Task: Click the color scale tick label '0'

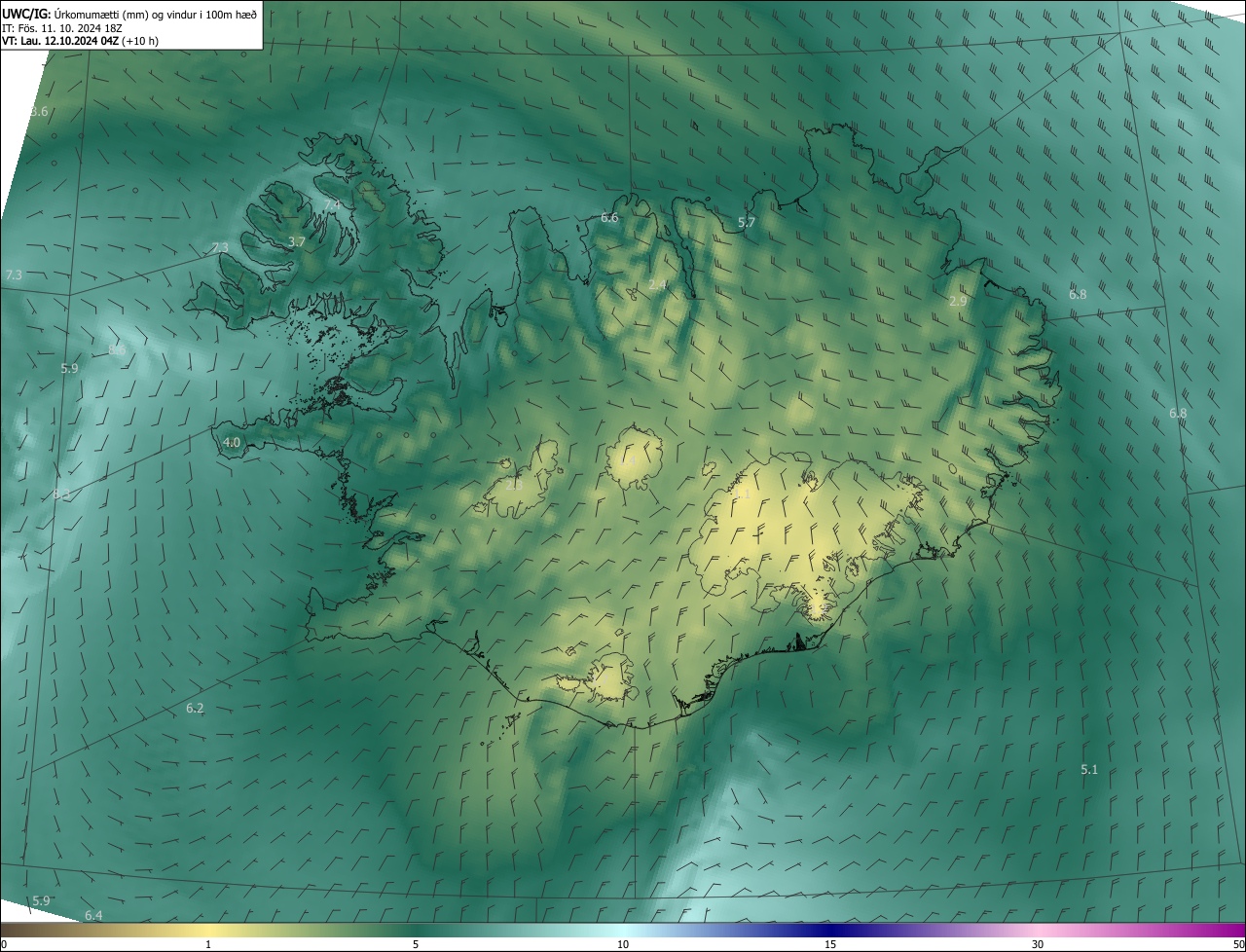Action: 4,944
